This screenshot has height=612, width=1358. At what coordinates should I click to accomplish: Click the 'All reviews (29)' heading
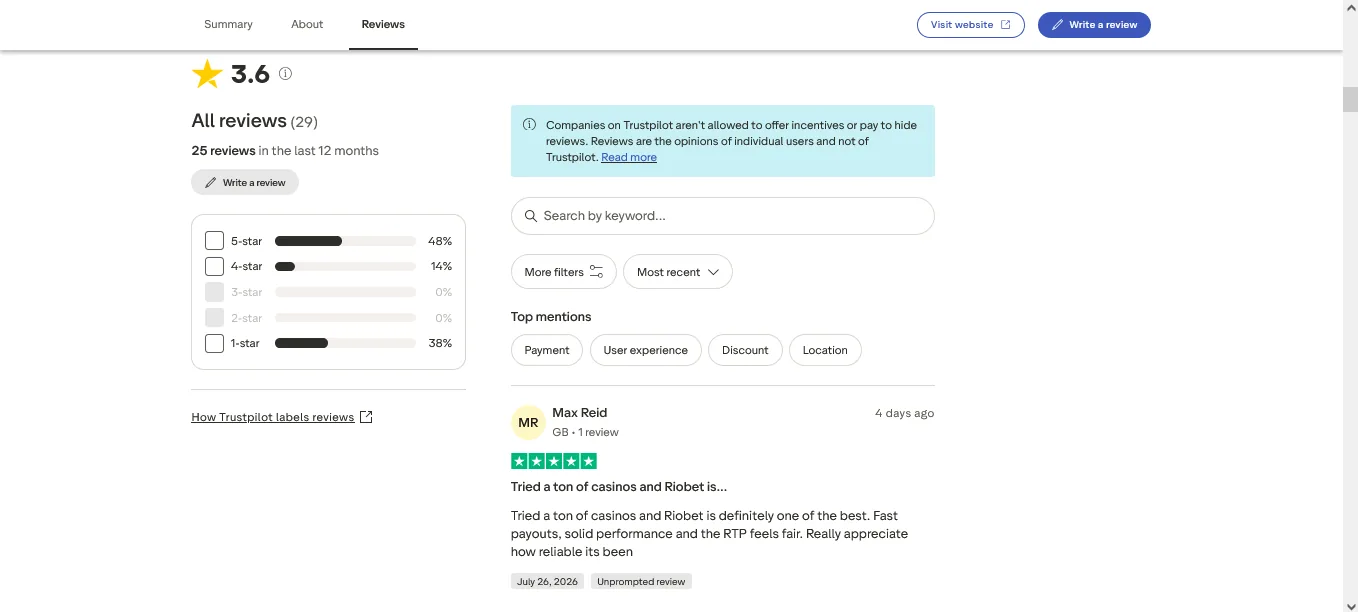[x=254, y=121]
